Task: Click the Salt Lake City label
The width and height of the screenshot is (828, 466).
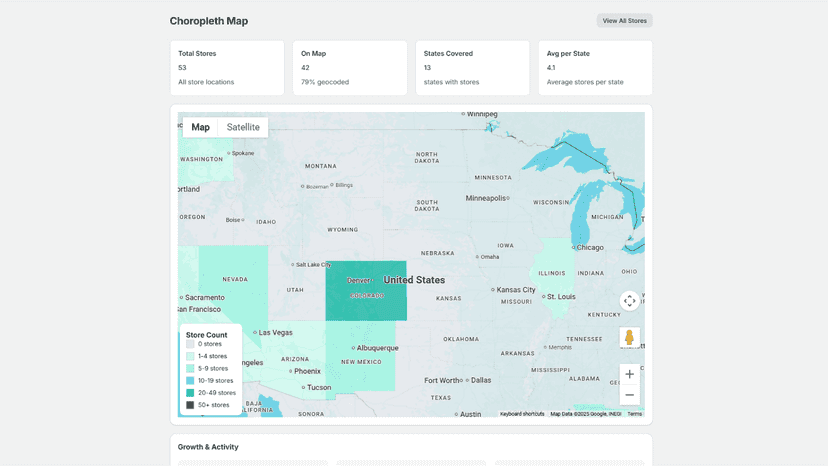Action: [x=312, y=264]
